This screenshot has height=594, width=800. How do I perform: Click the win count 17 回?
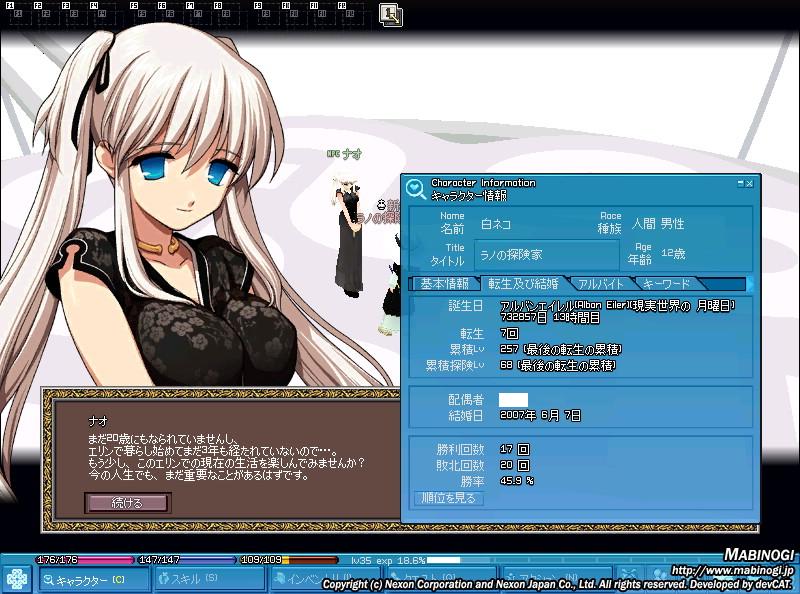tap(515, 450)
